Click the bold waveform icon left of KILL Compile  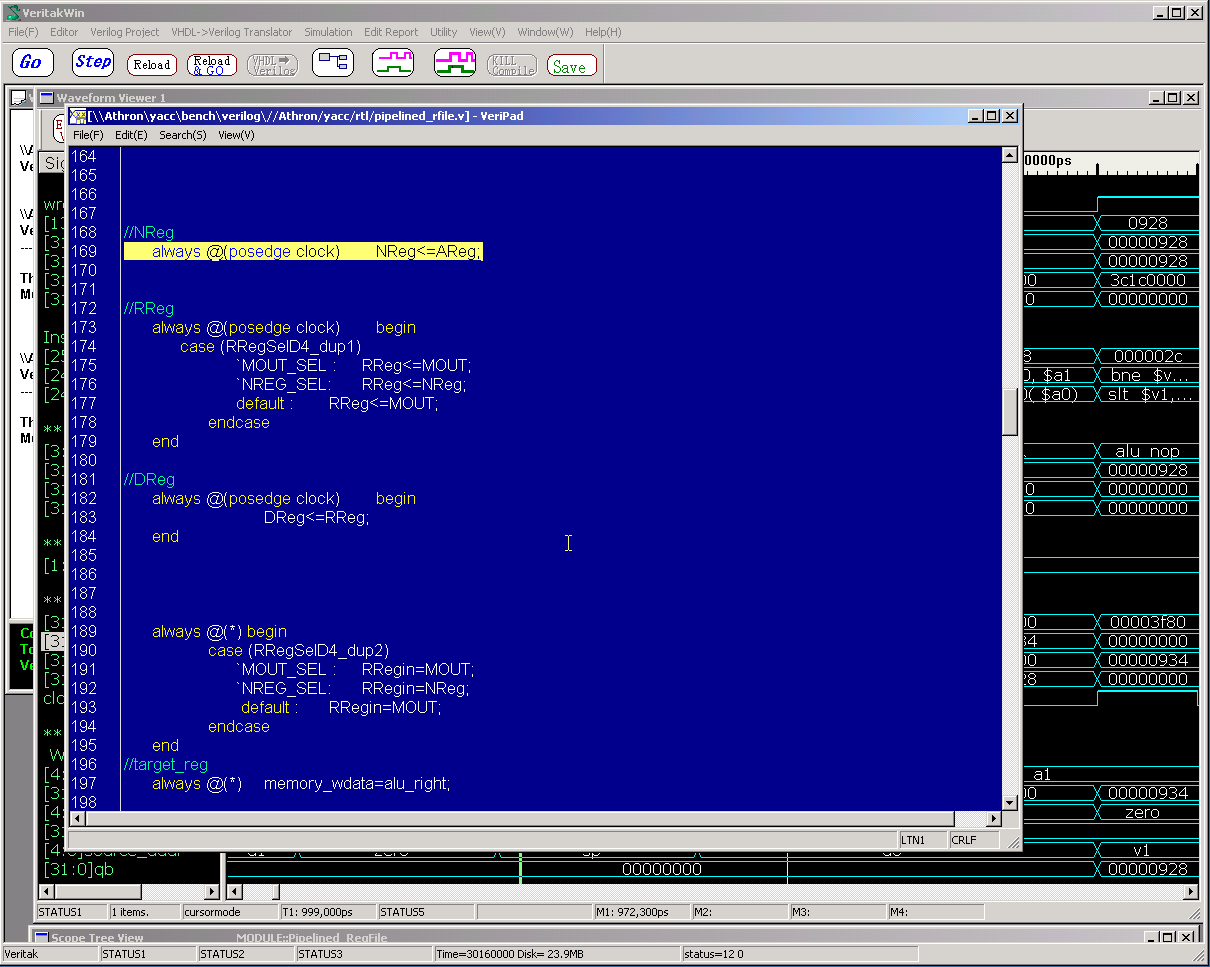(455, 62)
